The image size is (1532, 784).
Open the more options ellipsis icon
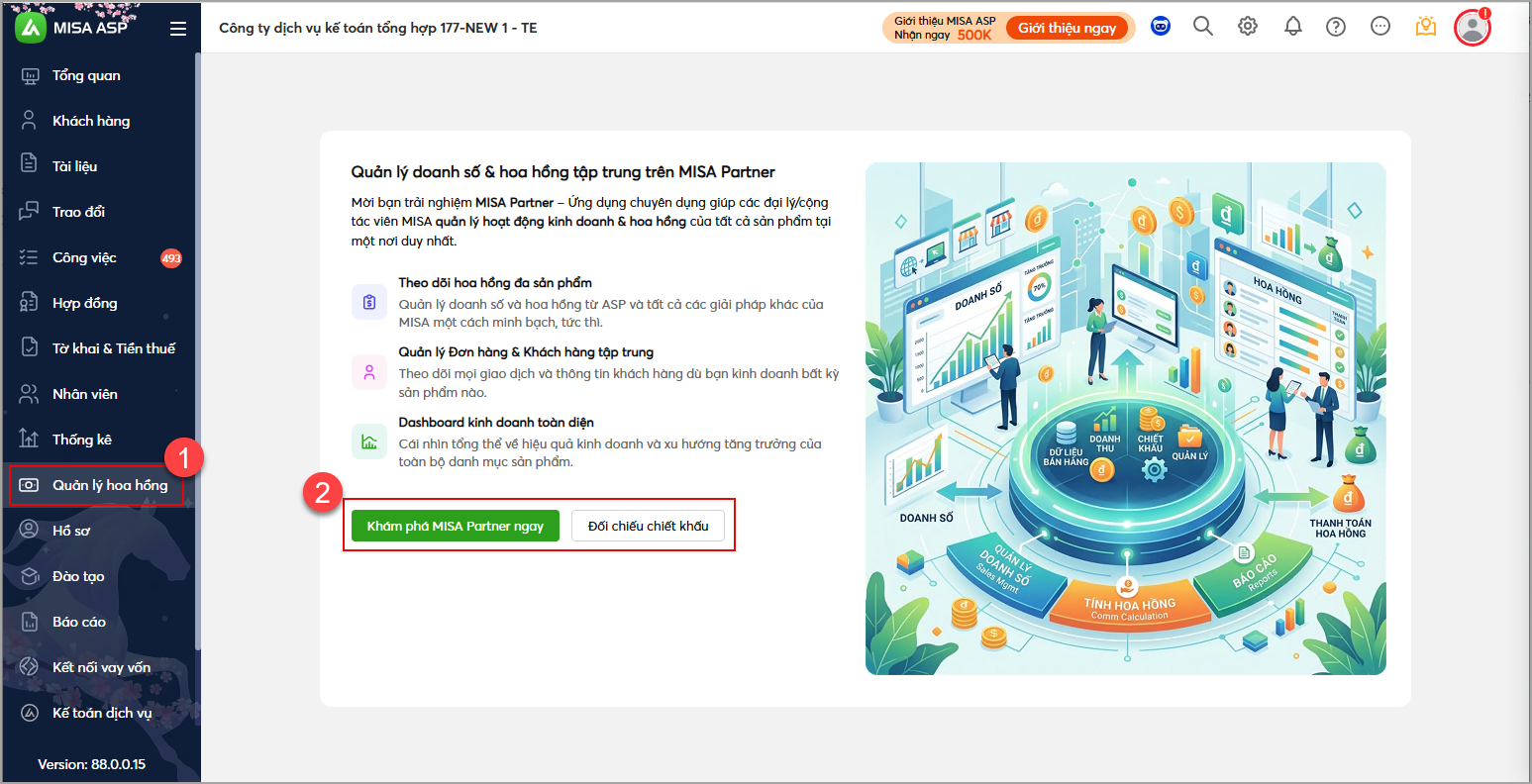pos(1380,27)
